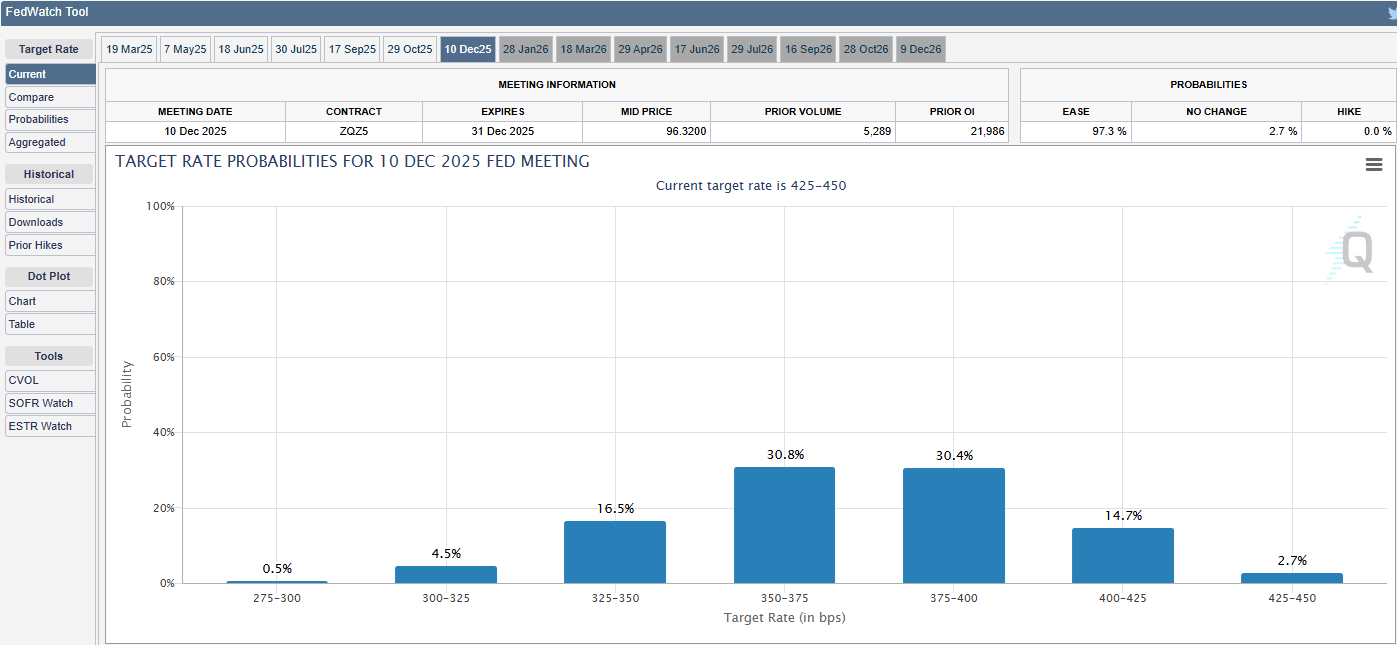The image size is (1397, 645).
Task: Open the Compare view
Action: coord(50,96)
